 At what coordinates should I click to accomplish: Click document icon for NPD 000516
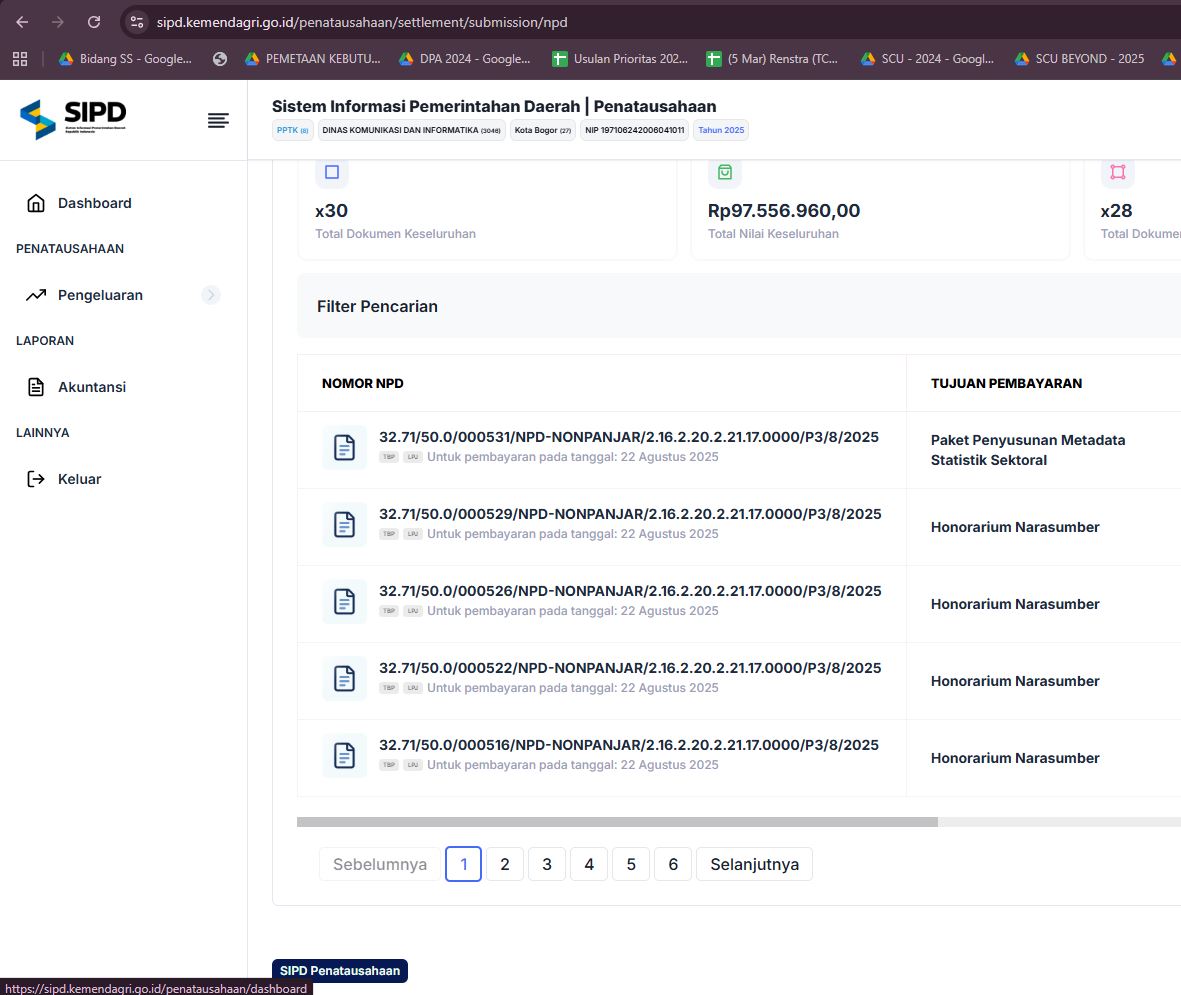coord(344,755)
